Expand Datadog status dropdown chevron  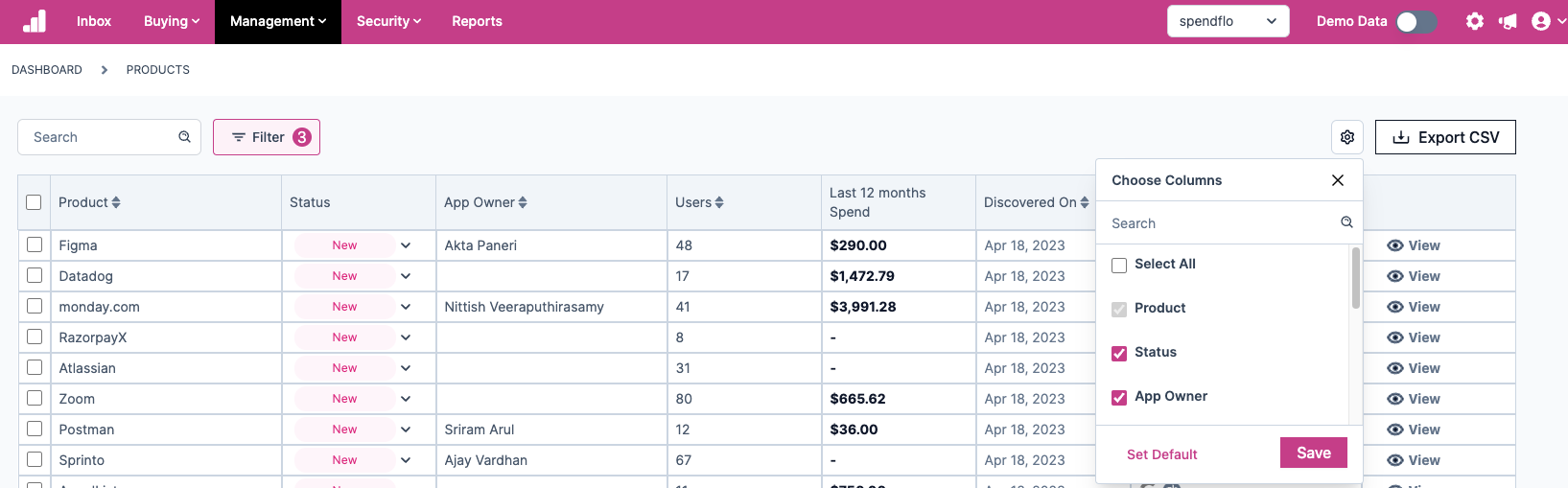406,276
